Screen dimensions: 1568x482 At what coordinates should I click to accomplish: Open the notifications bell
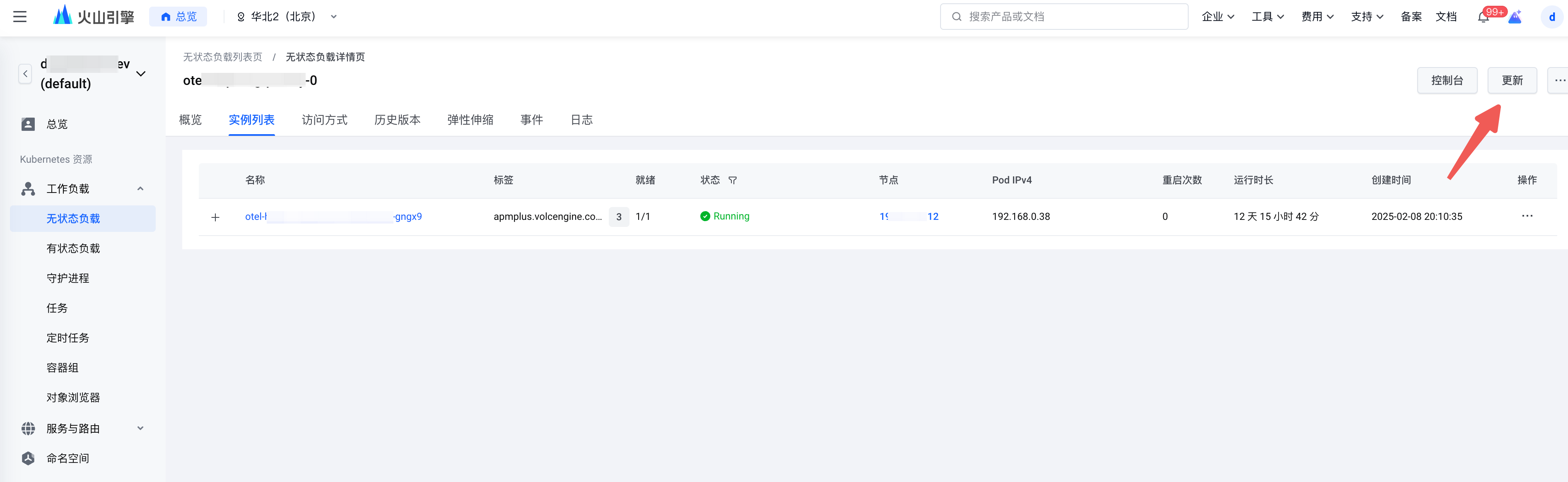1484,17
